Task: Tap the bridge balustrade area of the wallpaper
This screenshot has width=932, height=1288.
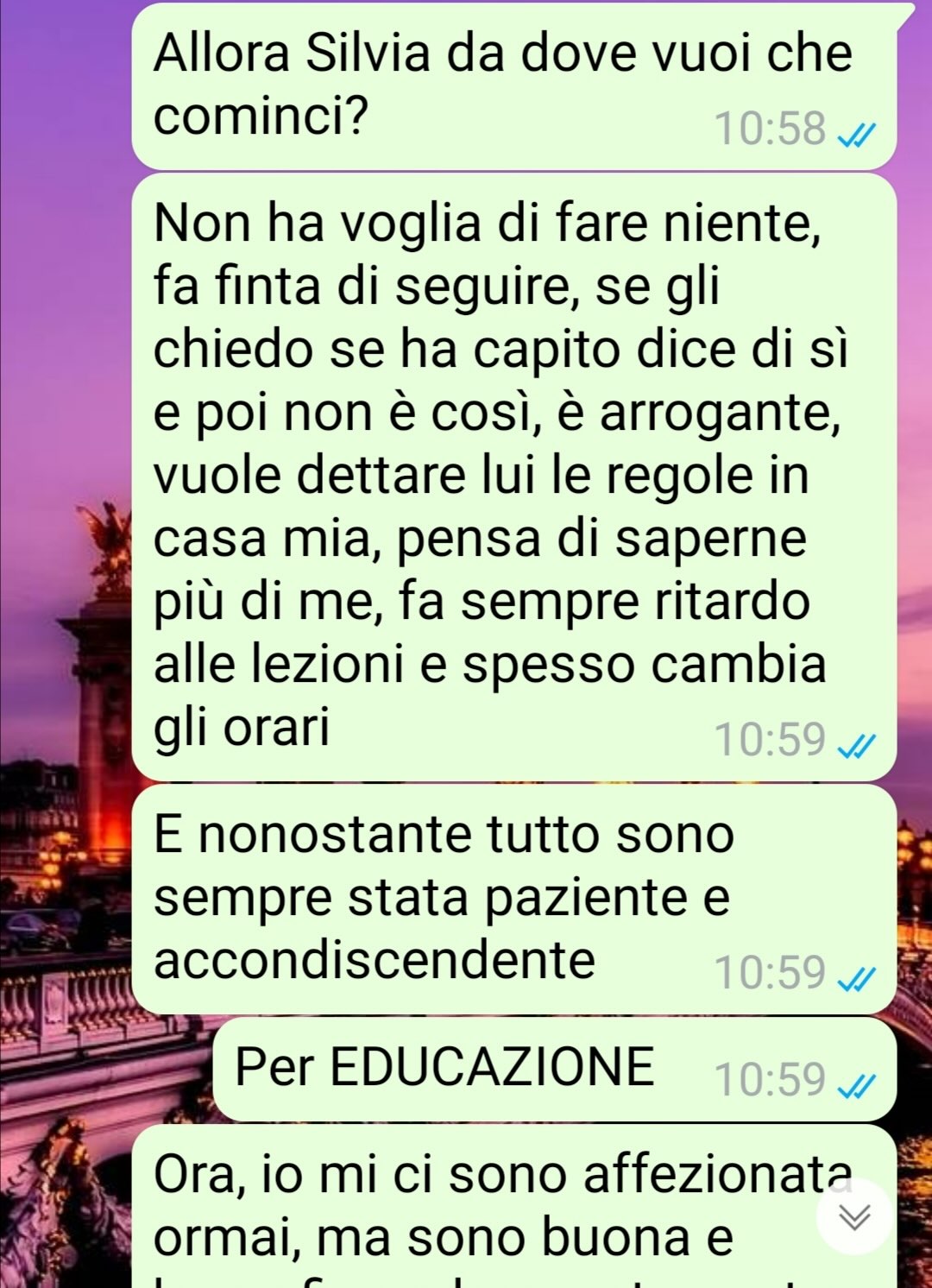Action: click(65, 1006)
